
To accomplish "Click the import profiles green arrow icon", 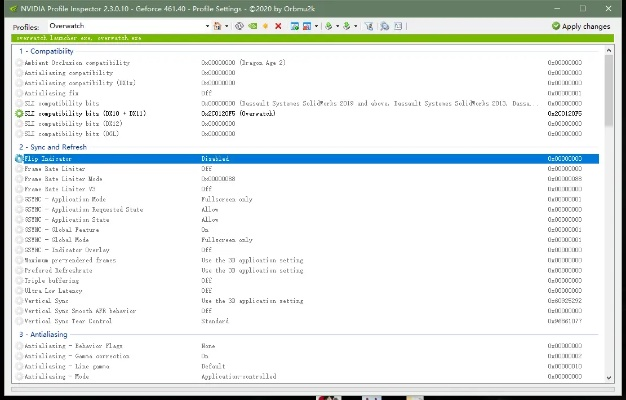I will tap(347, 26).
